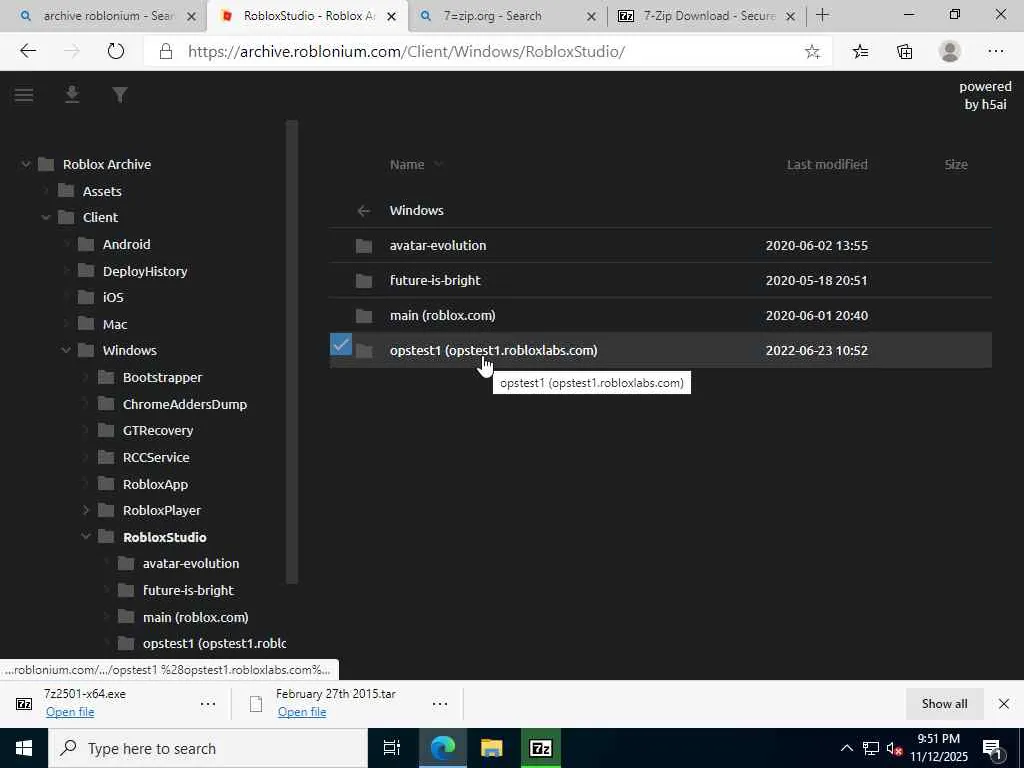Select RobloxApp in sidebar tree

[x=155, y=485]
